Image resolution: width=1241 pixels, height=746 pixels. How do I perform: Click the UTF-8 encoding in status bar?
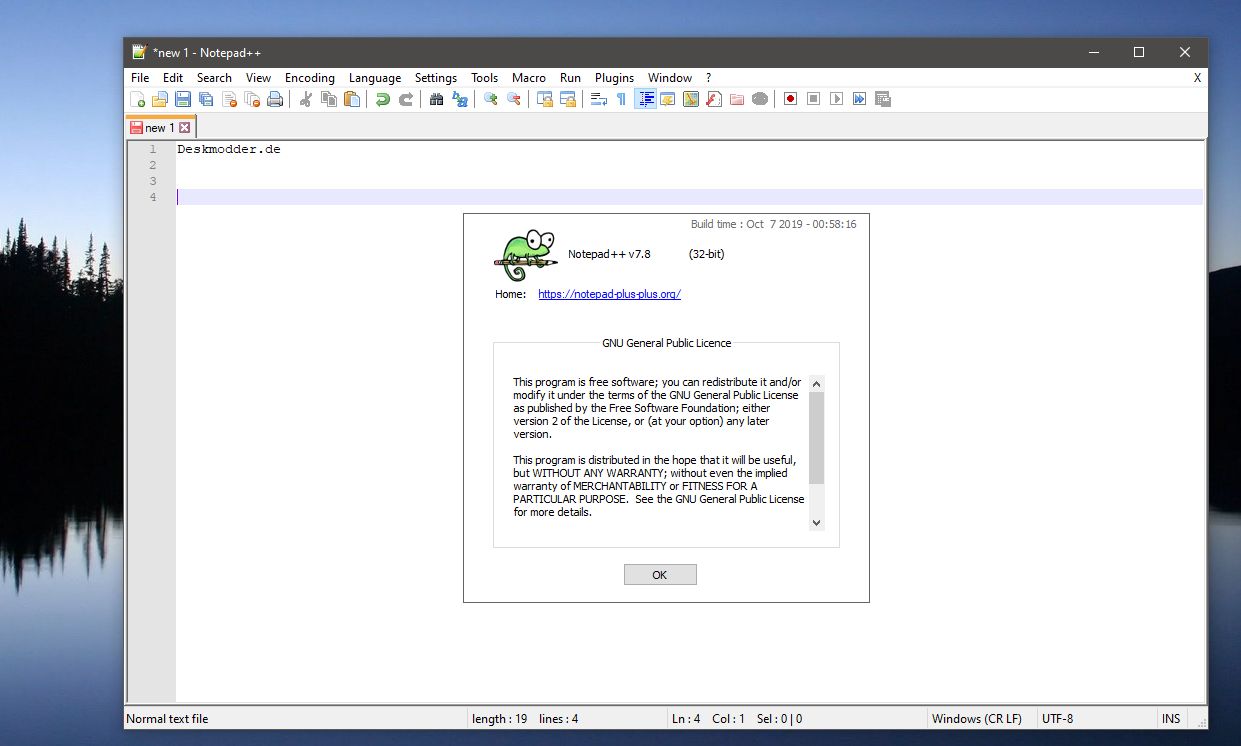[x=1057, y=718]
